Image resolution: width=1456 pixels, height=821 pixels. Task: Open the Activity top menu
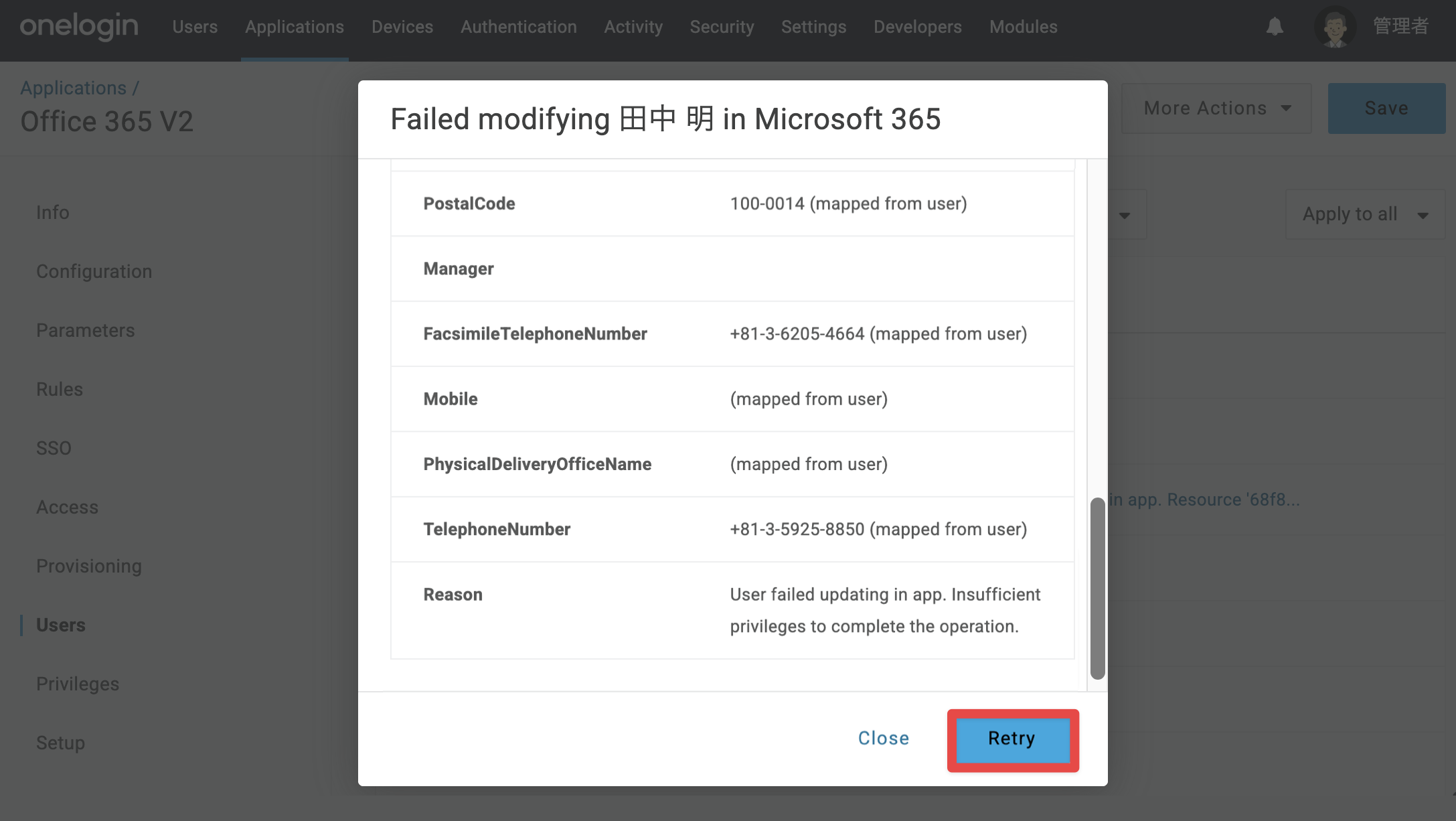point(633,27)
